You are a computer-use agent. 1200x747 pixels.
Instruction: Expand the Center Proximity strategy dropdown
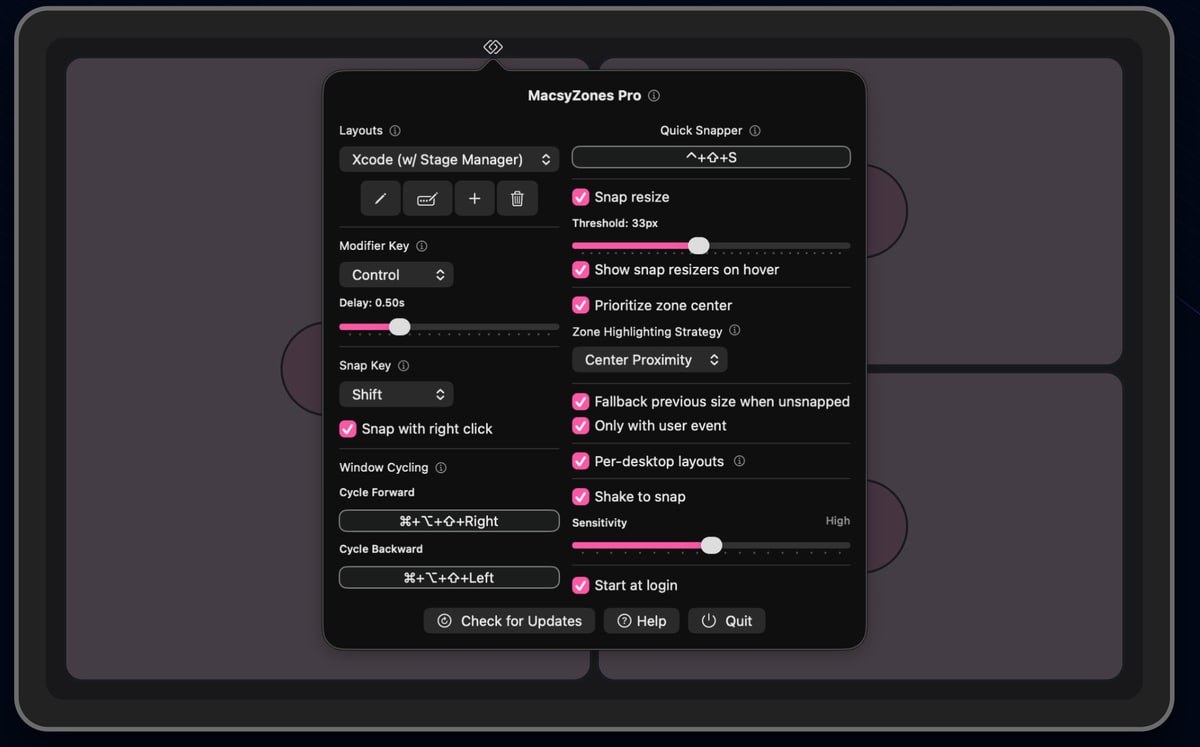coord(649,360)
